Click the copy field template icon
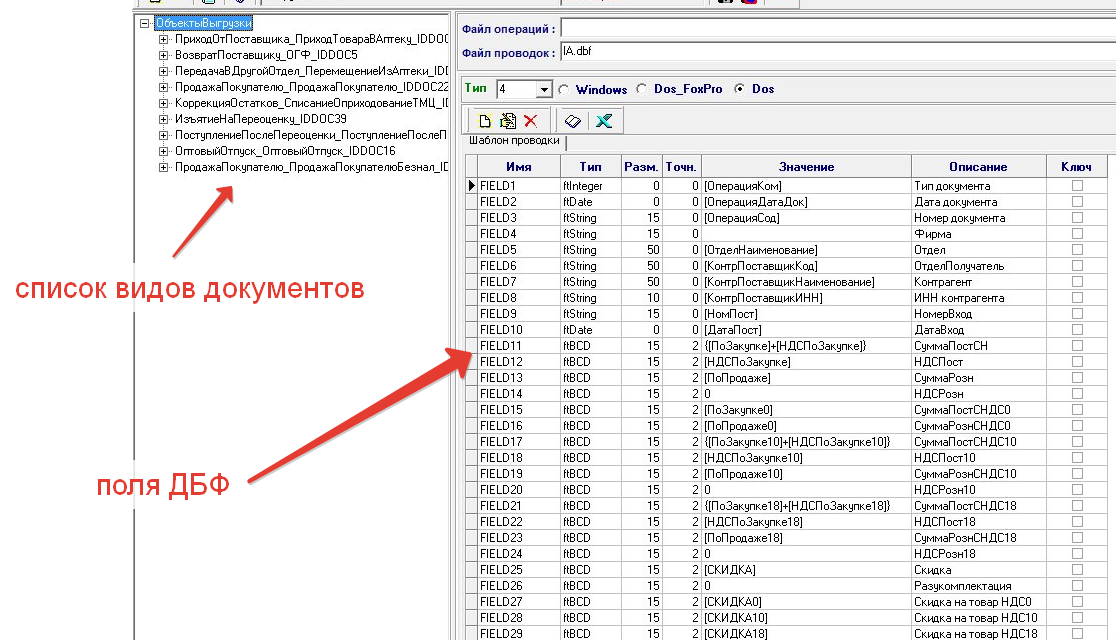 click(x=507, y=121)
